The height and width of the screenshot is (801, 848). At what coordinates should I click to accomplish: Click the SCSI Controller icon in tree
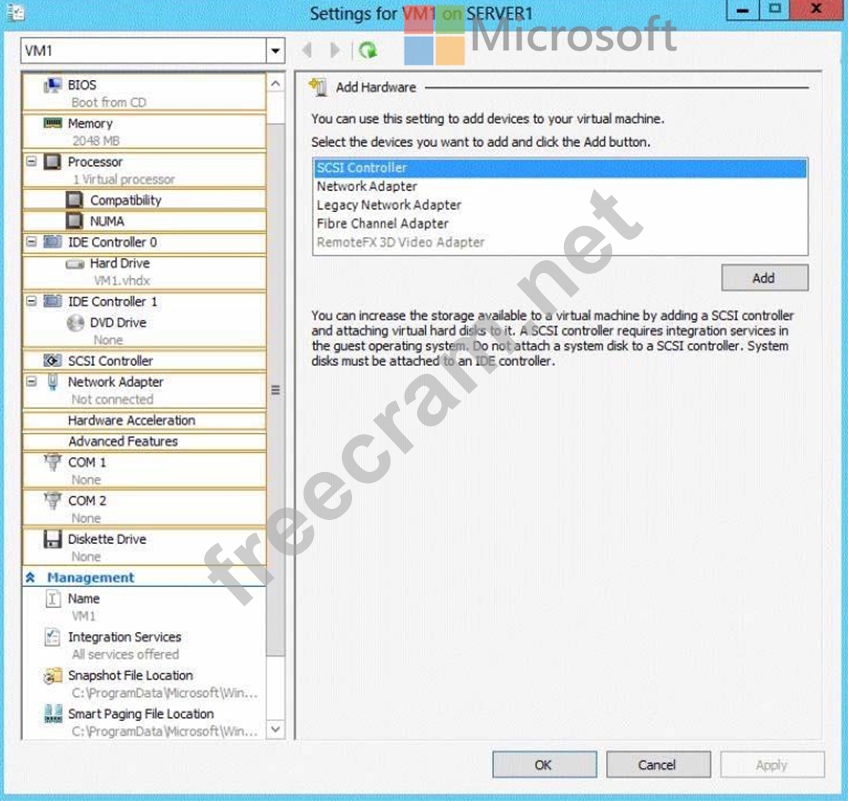pyautogui.click(x=52, y=360)
